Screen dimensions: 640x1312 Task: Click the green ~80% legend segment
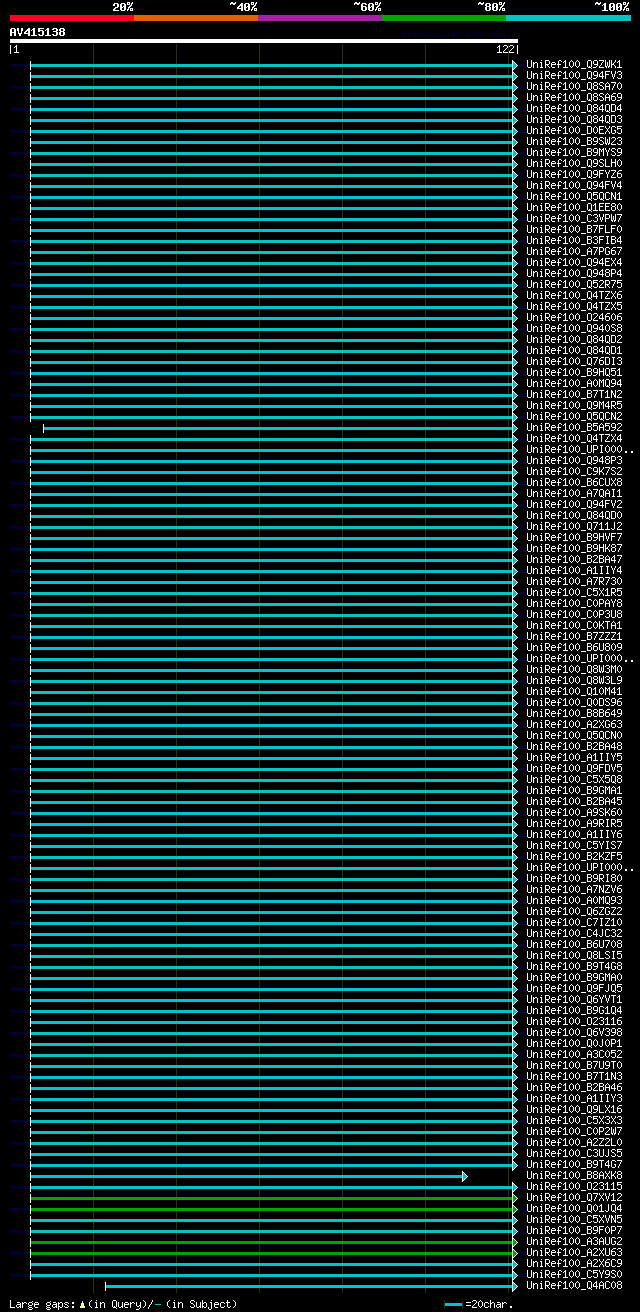pyautogui.click(x=443, y=18)
